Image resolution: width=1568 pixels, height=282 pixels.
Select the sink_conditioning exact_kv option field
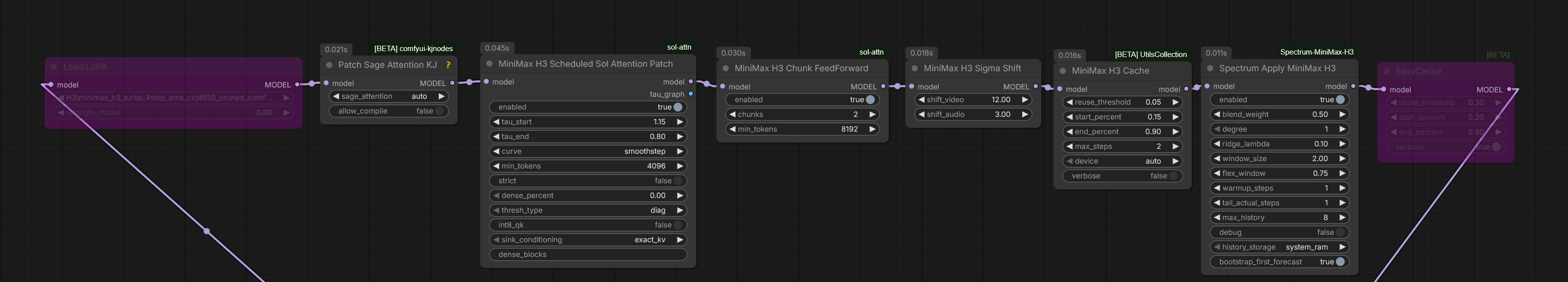tap(588, 240)
